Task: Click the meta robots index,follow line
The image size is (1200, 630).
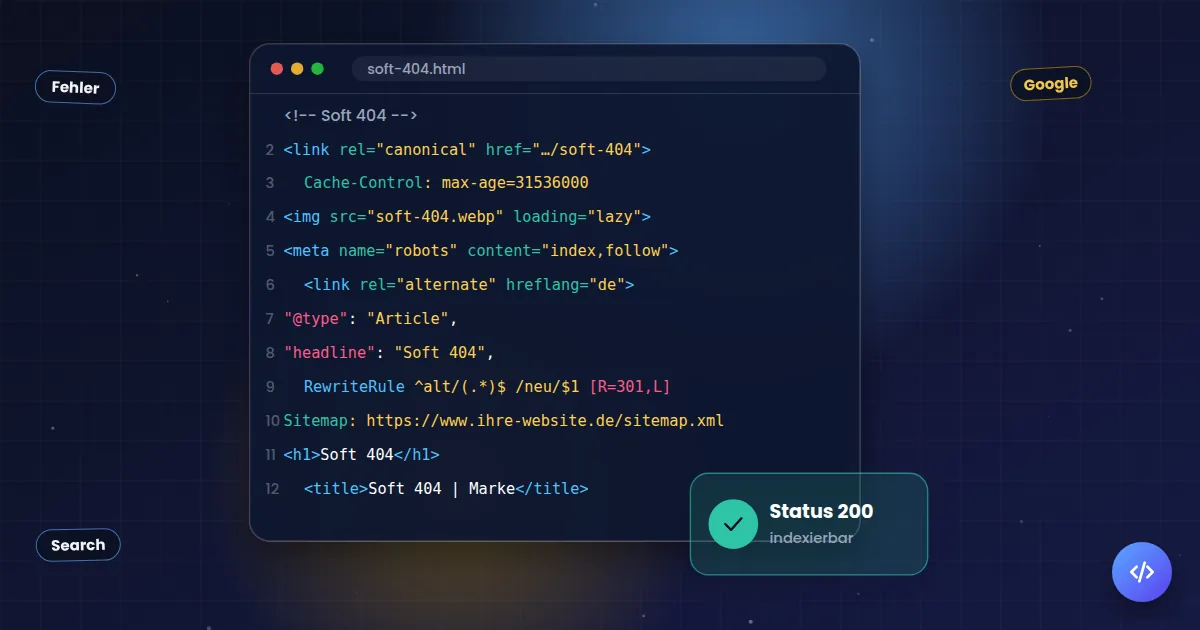Action: (481, 251)
